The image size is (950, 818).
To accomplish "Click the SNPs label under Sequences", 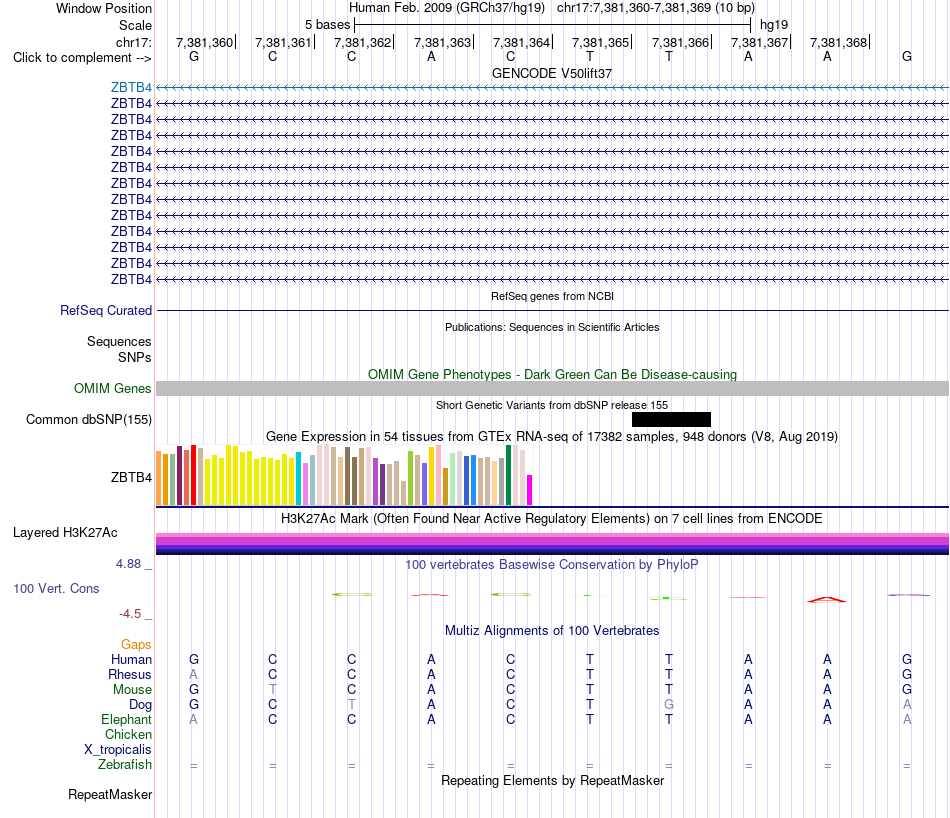I will pos(135,357).
